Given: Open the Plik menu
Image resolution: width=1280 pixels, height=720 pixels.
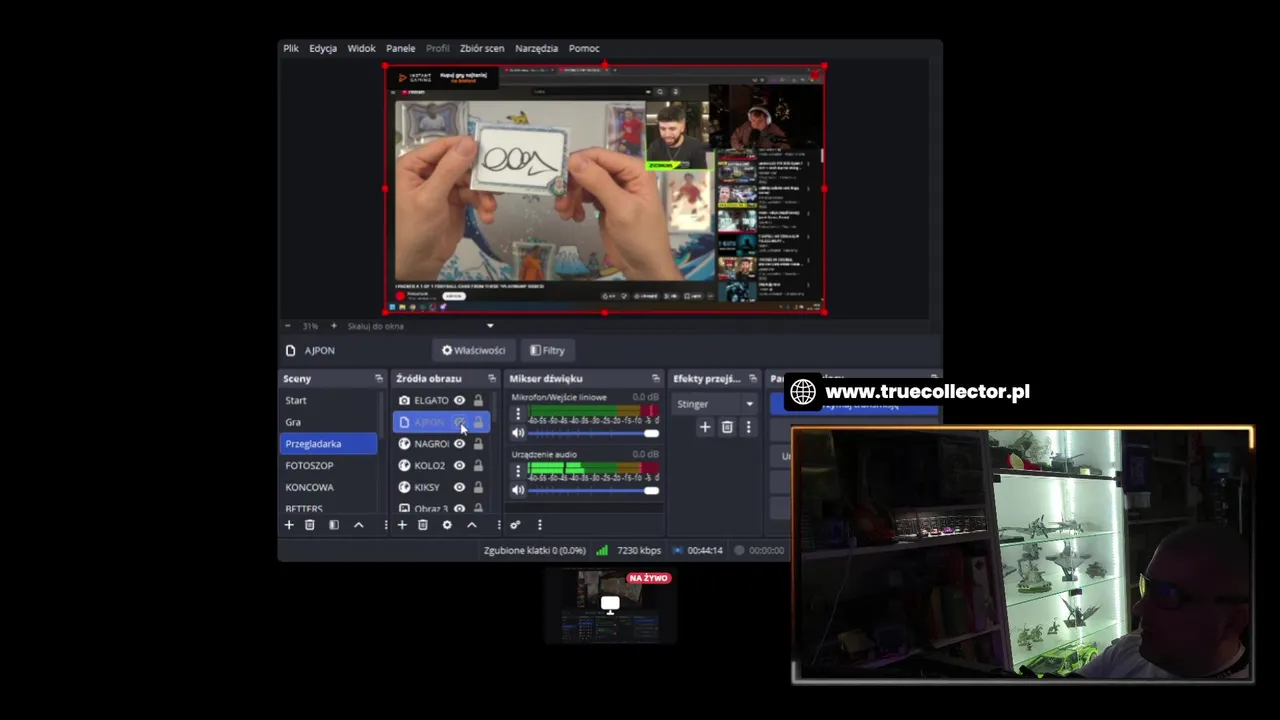Looking at the screenshot, I should 291,48.
